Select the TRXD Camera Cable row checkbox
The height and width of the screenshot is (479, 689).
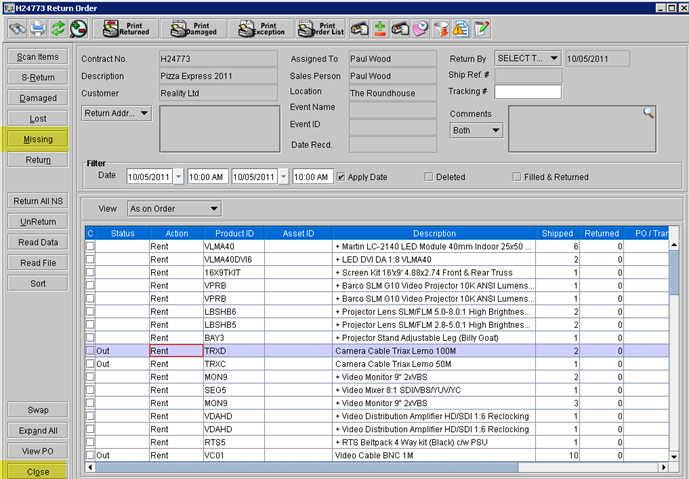(90, 352)
